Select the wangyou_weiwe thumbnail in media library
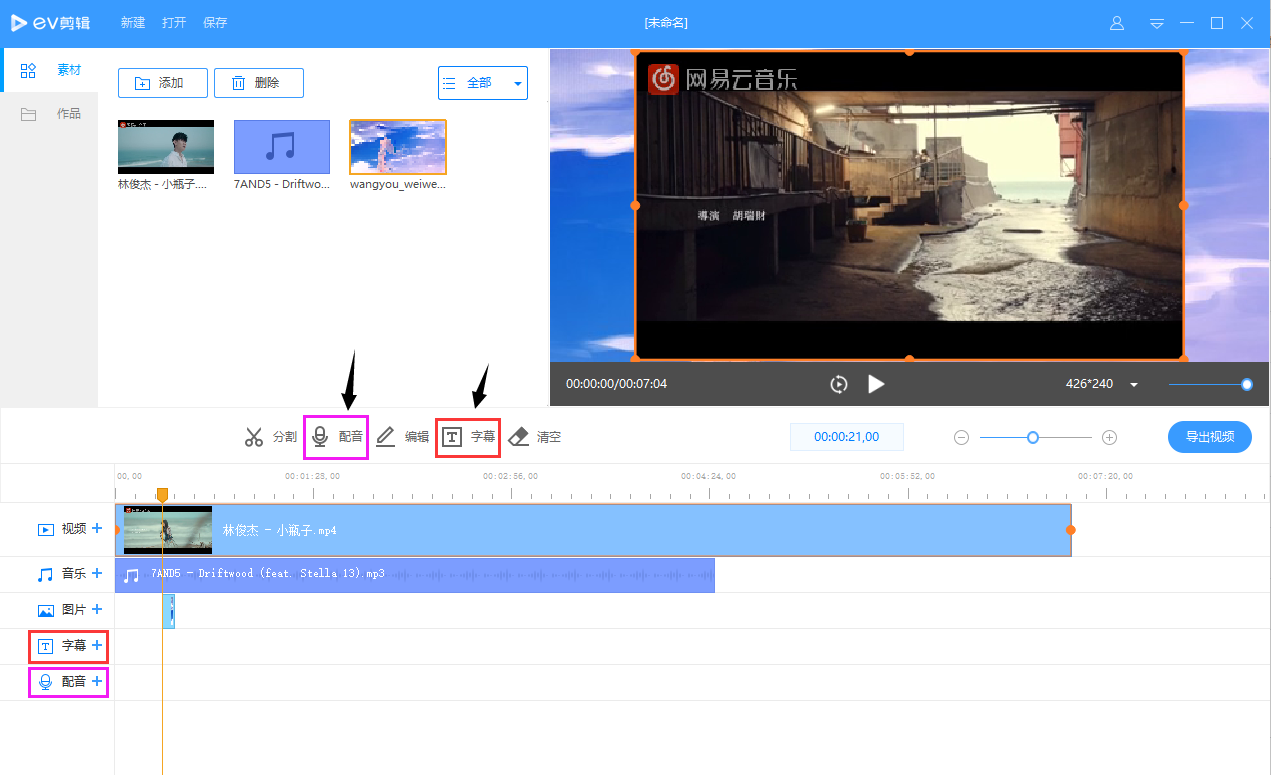 (397, 146)
